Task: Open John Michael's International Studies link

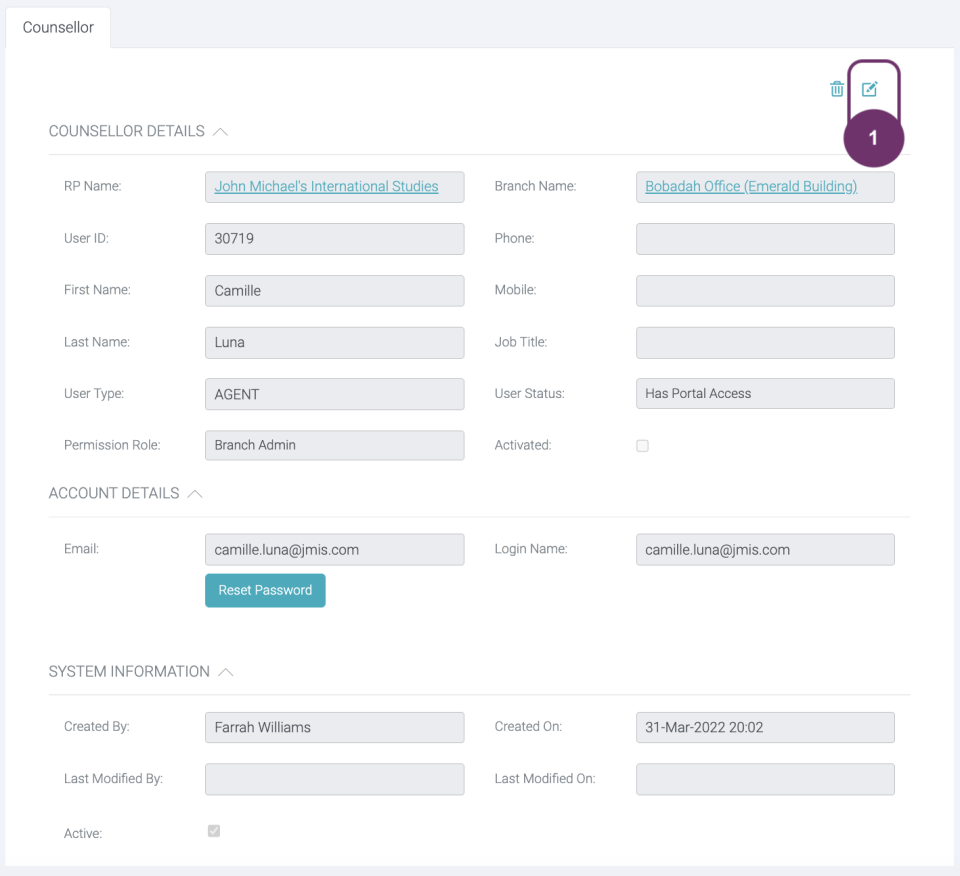Action: pos(326,186)
